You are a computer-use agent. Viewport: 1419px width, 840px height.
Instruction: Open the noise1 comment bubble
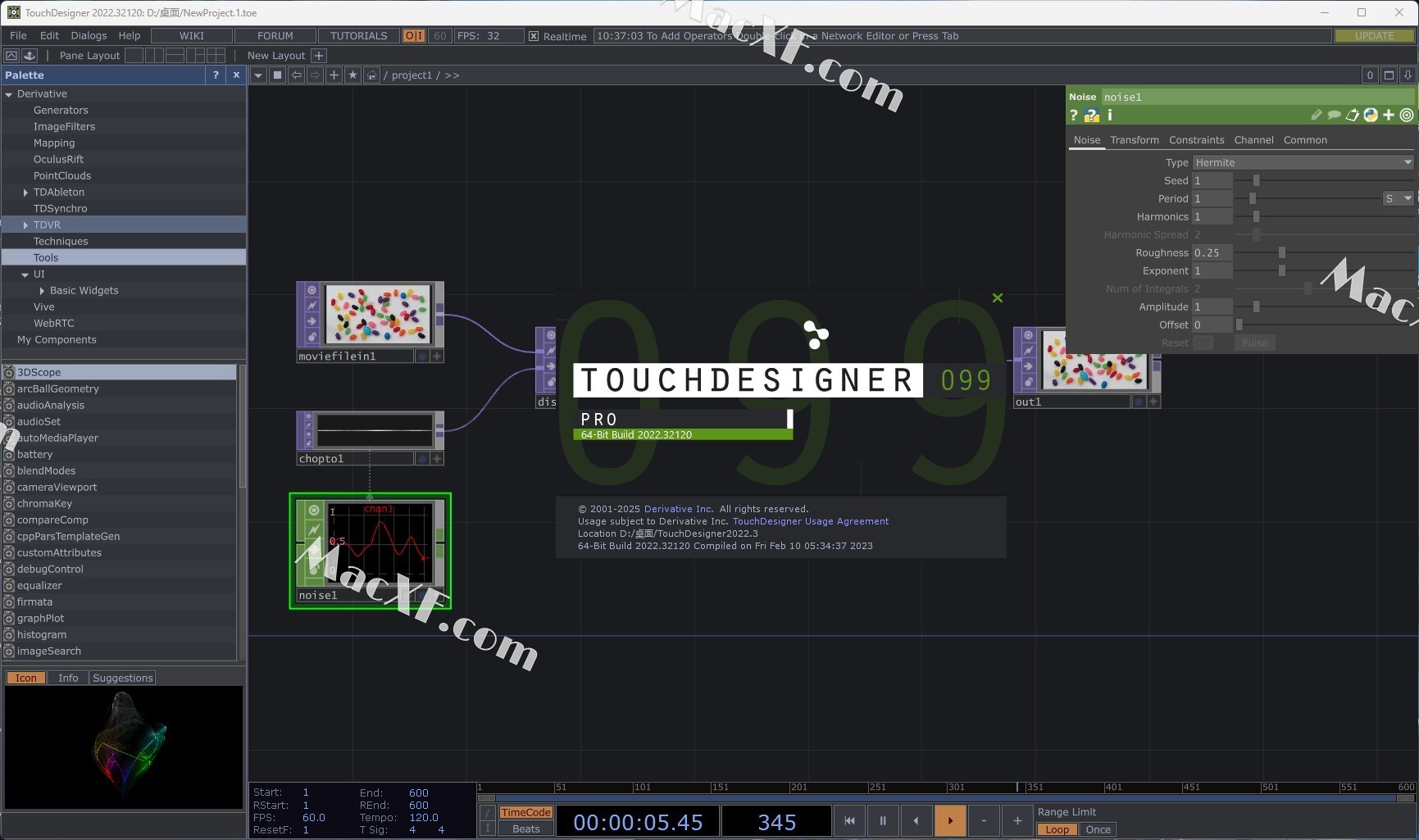1335,116
